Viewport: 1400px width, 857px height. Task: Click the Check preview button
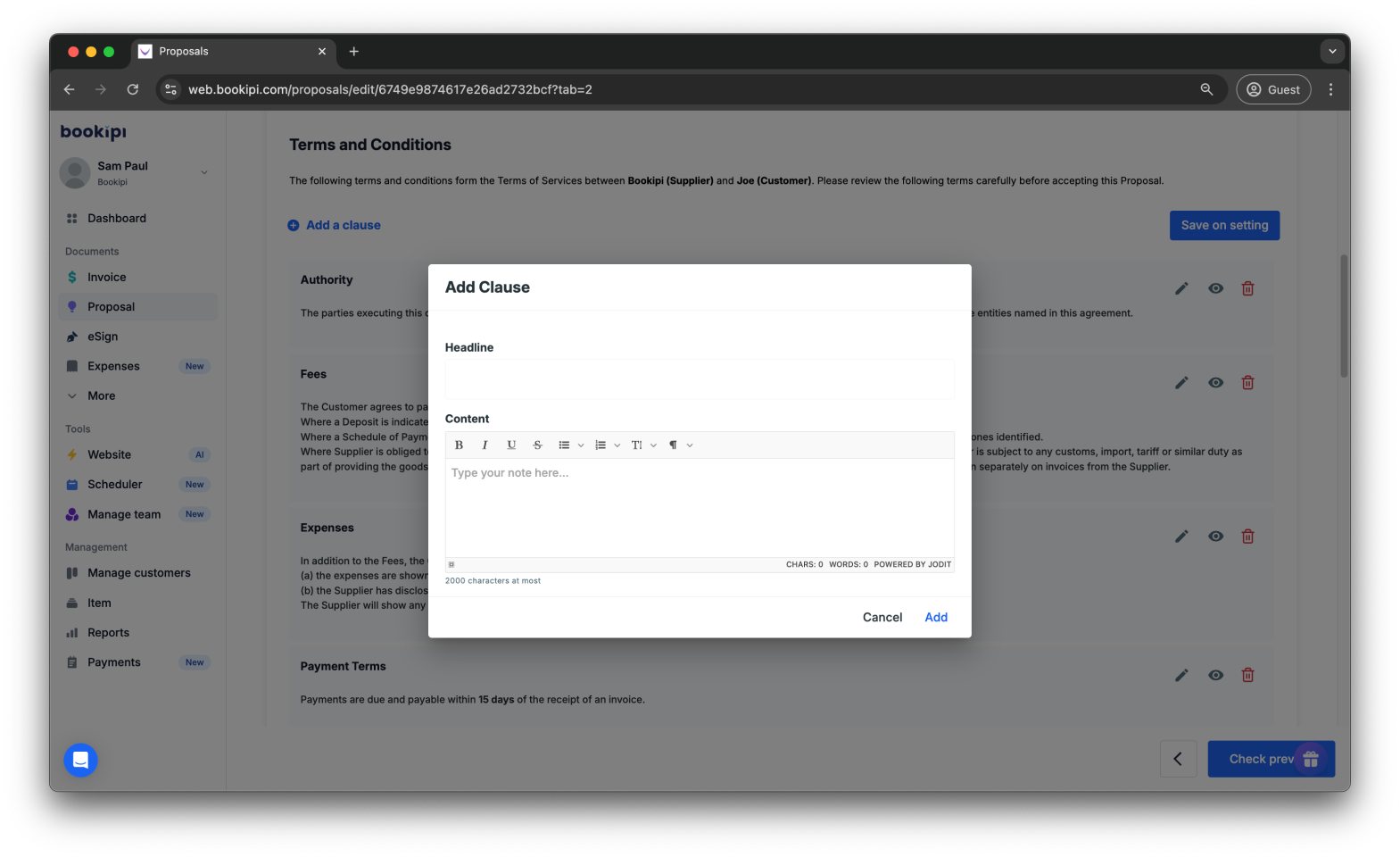tap(1271, 759)
